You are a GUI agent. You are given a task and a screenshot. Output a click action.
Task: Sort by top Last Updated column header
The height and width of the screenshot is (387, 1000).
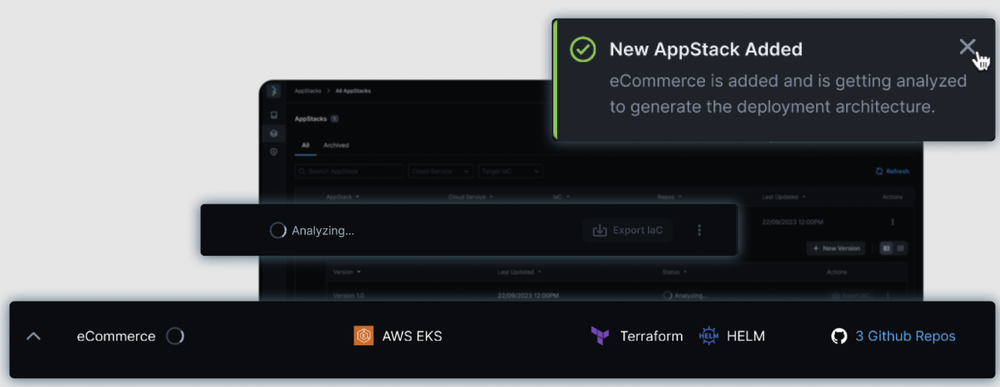point(784,197)
